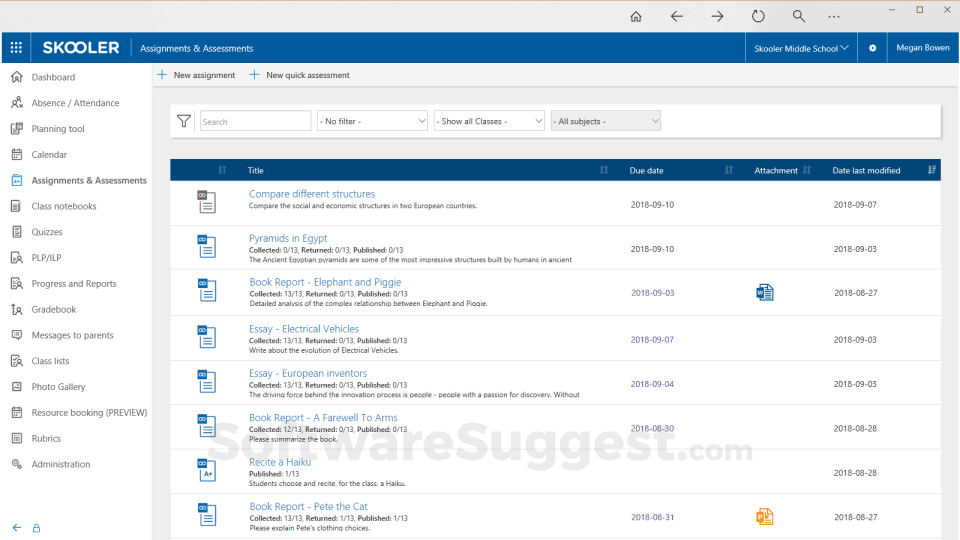Open the three-dot more options menu
The image size is (960, 540).
click(834, 17)
